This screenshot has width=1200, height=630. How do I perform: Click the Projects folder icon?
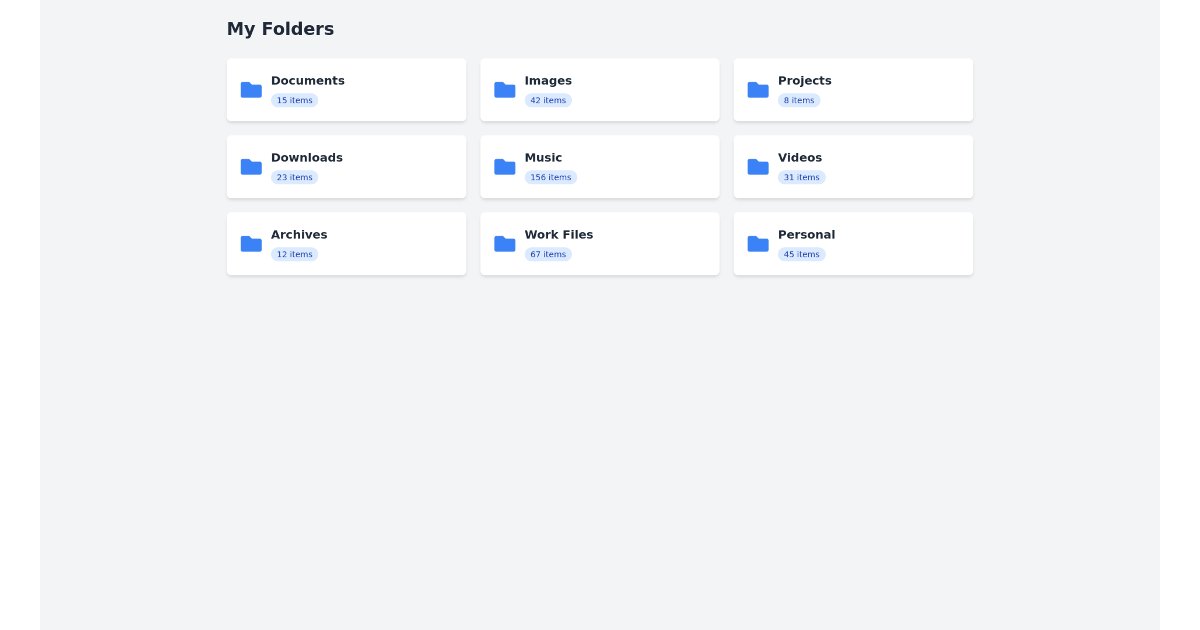(x=758, y=90)
